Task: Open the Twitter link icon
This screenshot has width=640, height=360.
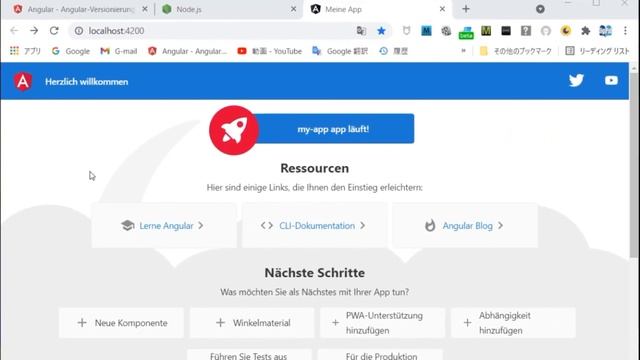Action: (576, 80)
